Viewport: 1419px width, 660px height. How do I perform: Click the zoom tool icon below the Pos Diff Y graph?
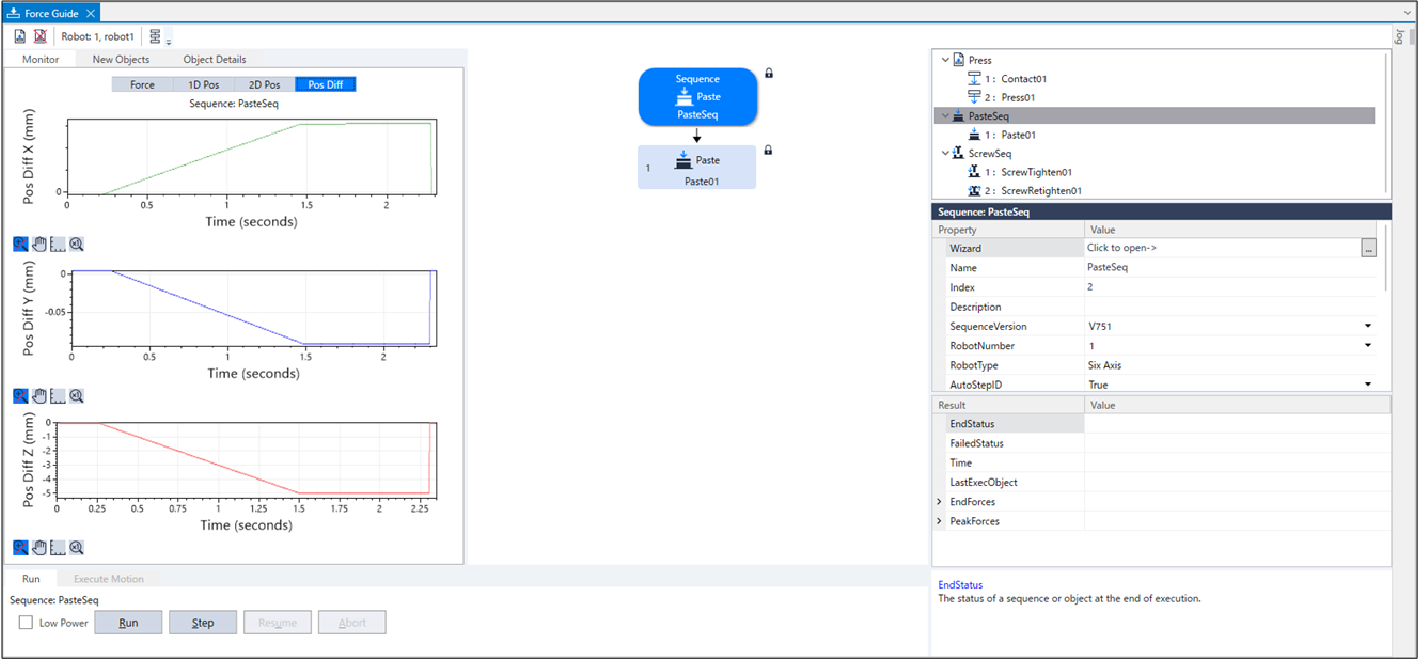point(21,396)
